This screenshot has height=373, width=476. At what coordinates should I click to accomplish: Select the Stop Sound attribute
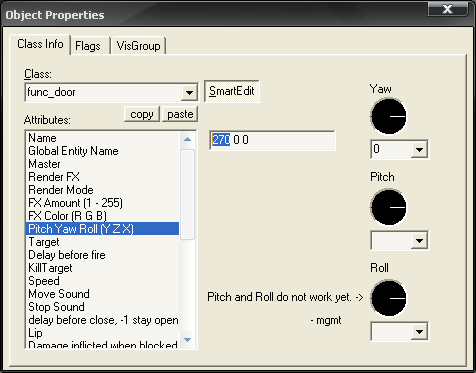[103, 307]
